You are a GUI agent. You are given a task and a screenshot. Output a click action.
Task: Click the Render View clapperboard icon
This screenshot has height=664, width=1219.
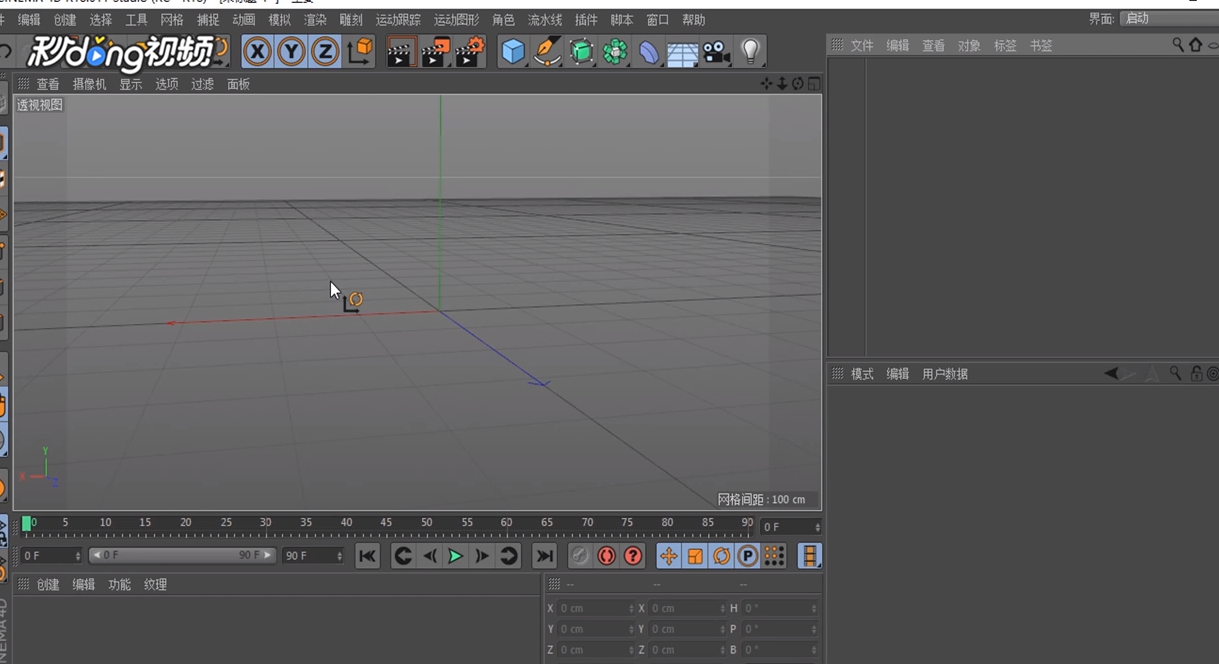401,52
